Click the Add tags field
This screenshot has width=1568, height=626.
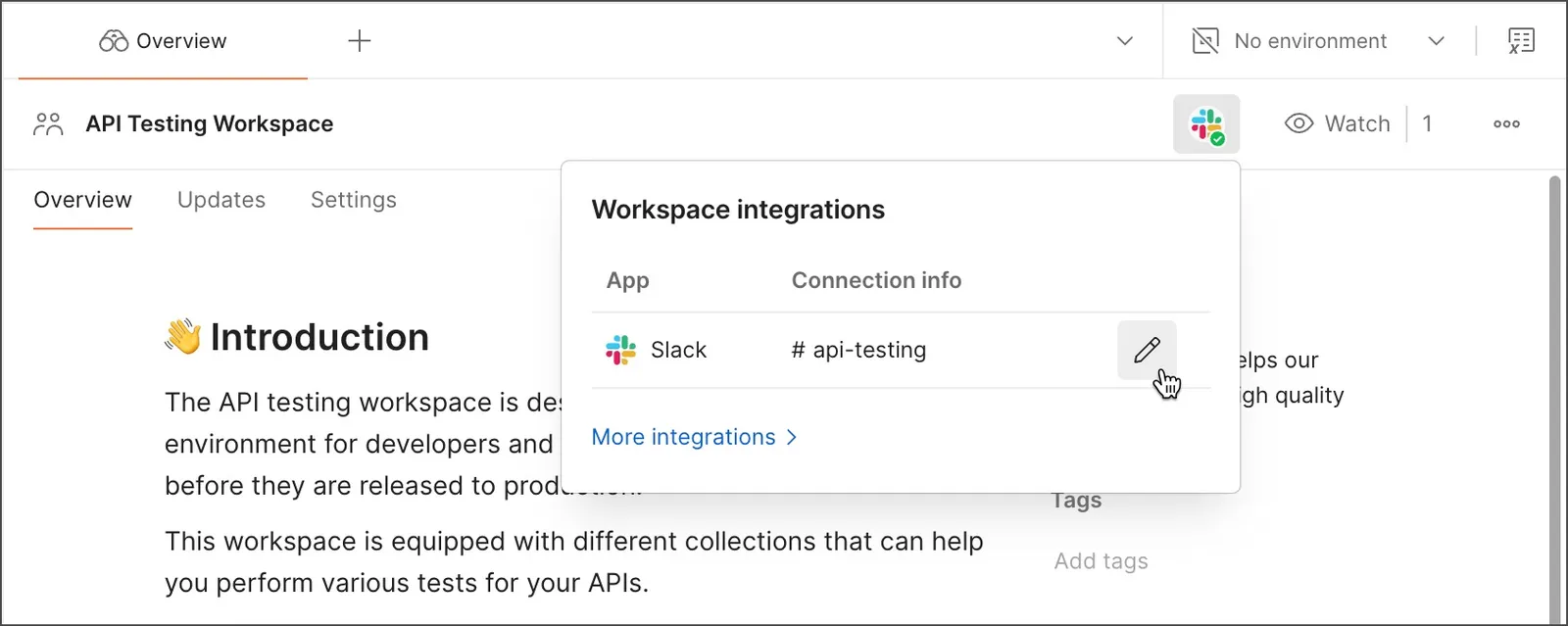click(x=1102, y=561)
